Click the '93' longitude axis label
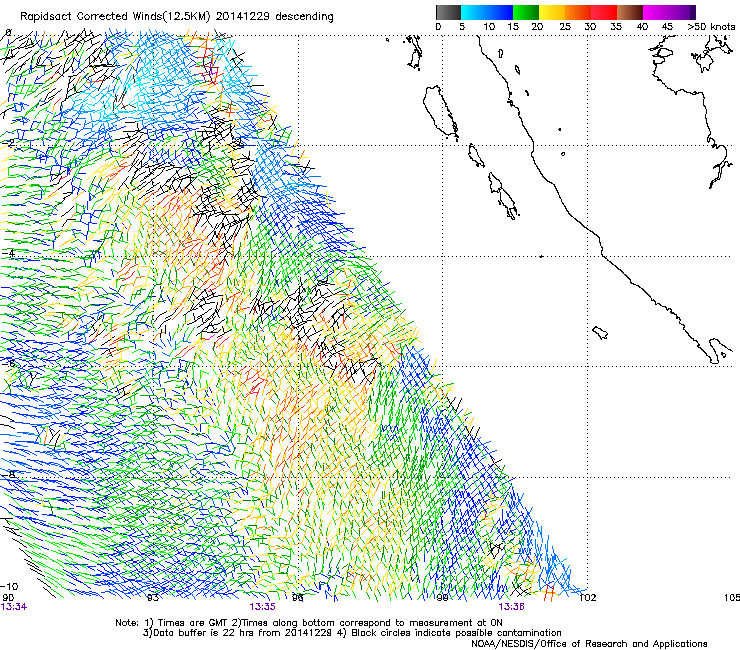Screen dimensions: 740x650 153,598
